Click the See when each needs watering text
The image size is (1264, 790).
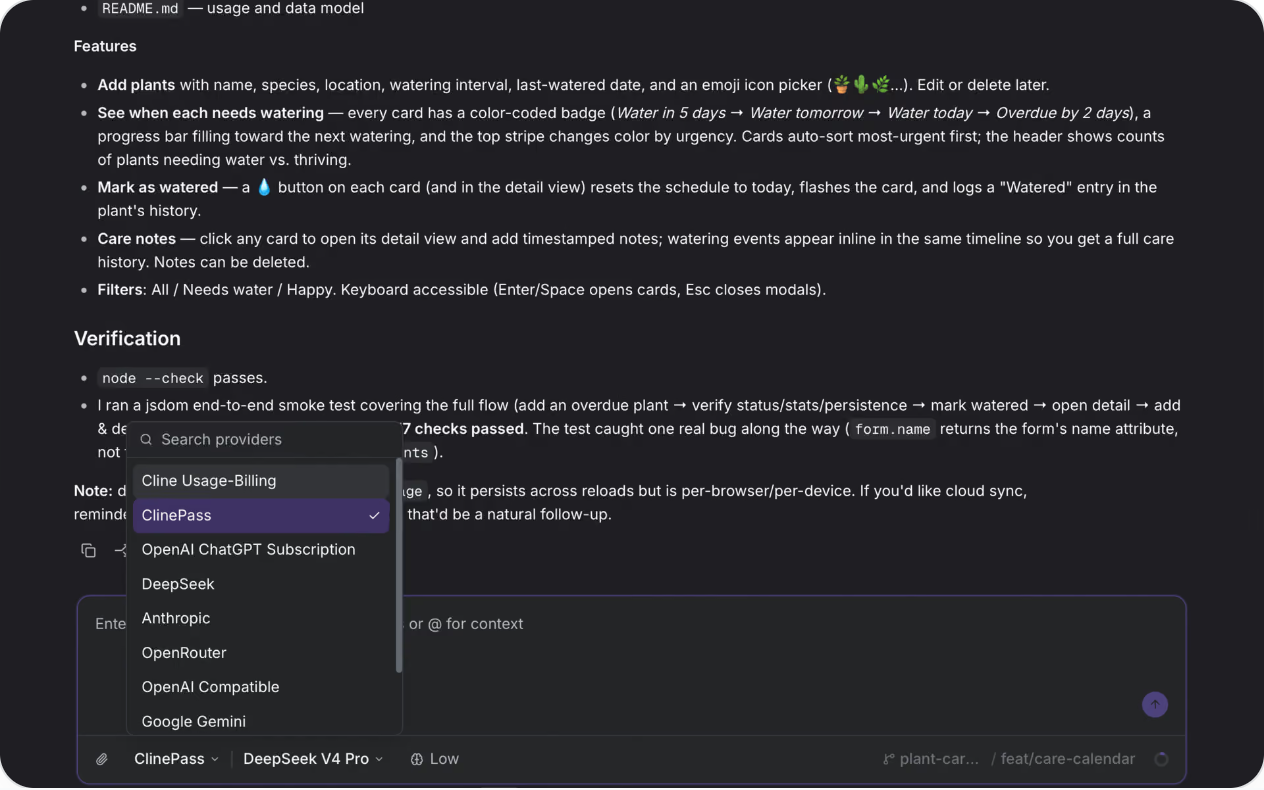pos(211,113)
